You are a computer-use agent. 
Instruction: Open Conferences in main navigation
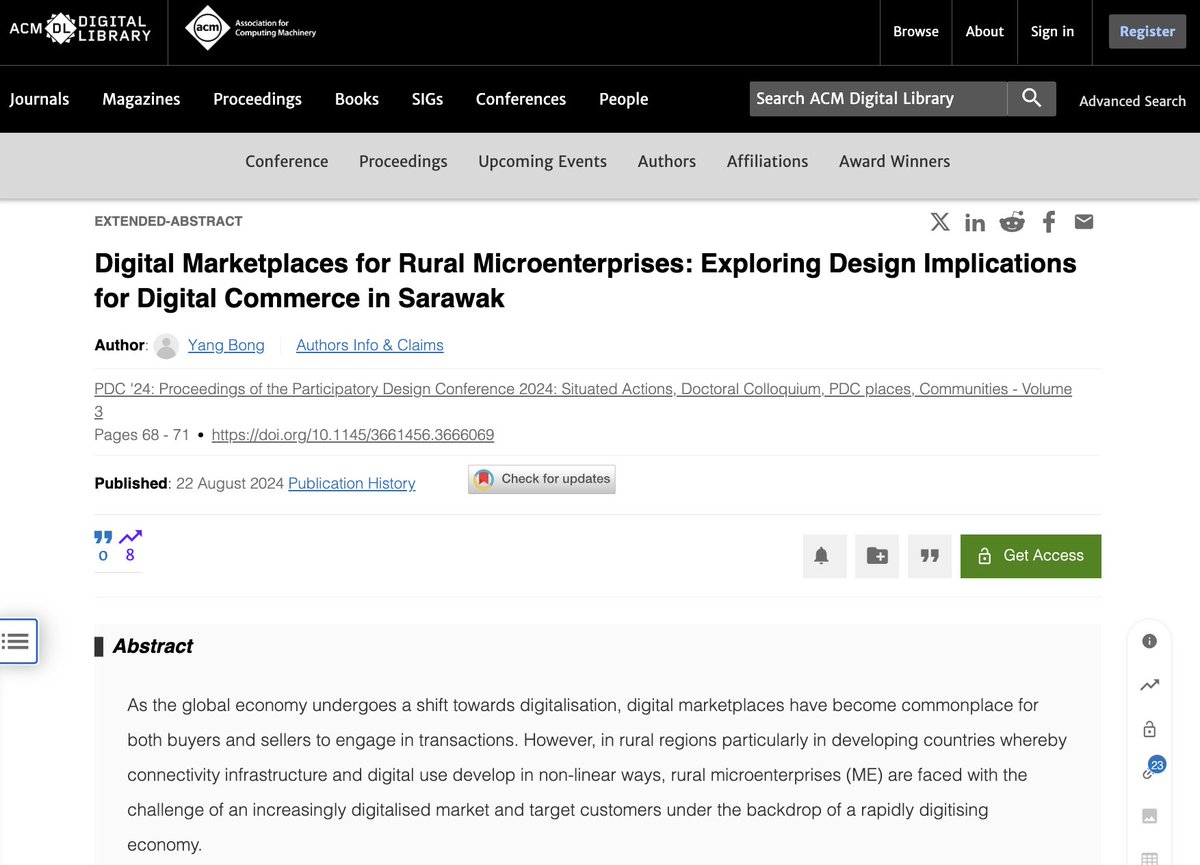521,99
